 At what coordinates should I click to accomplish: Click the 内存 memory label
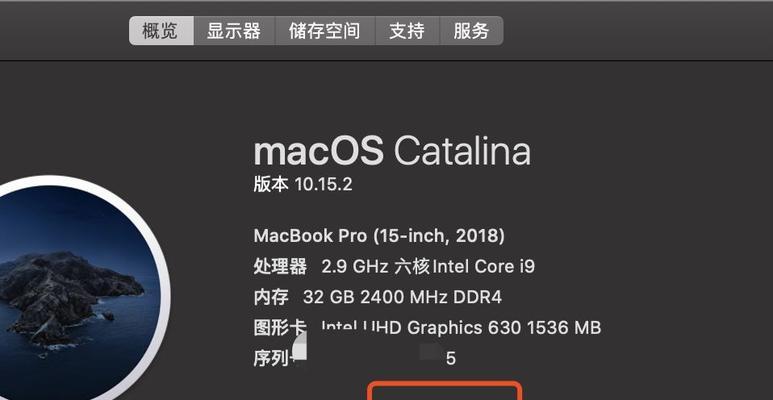point(271,297)
